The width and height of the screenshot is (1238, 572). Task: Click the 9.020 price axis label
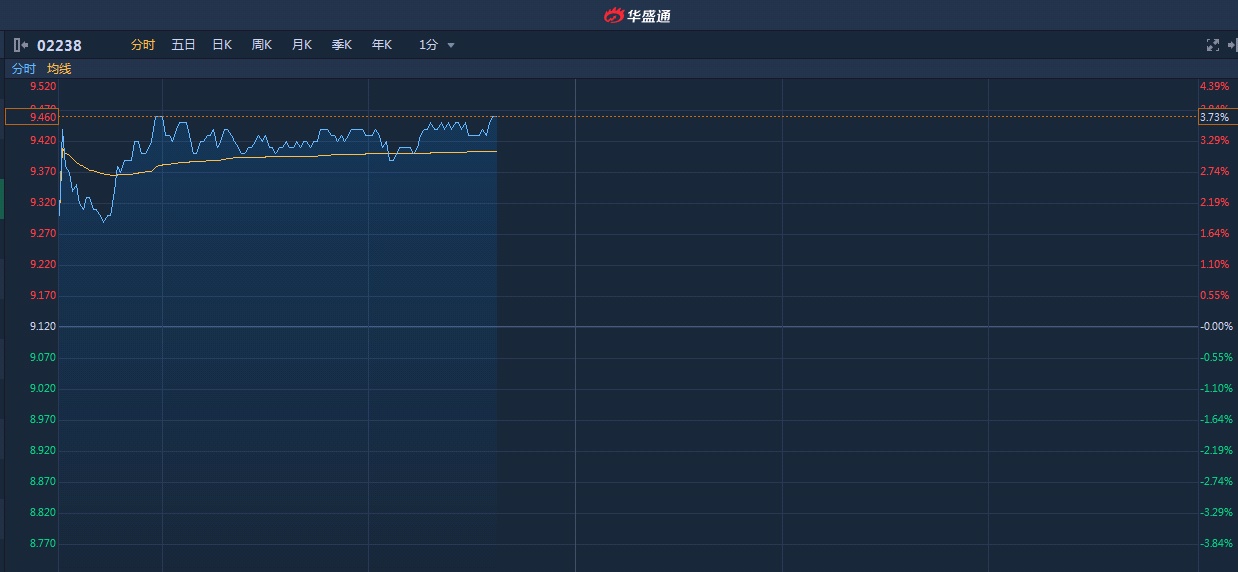[43, 389]
